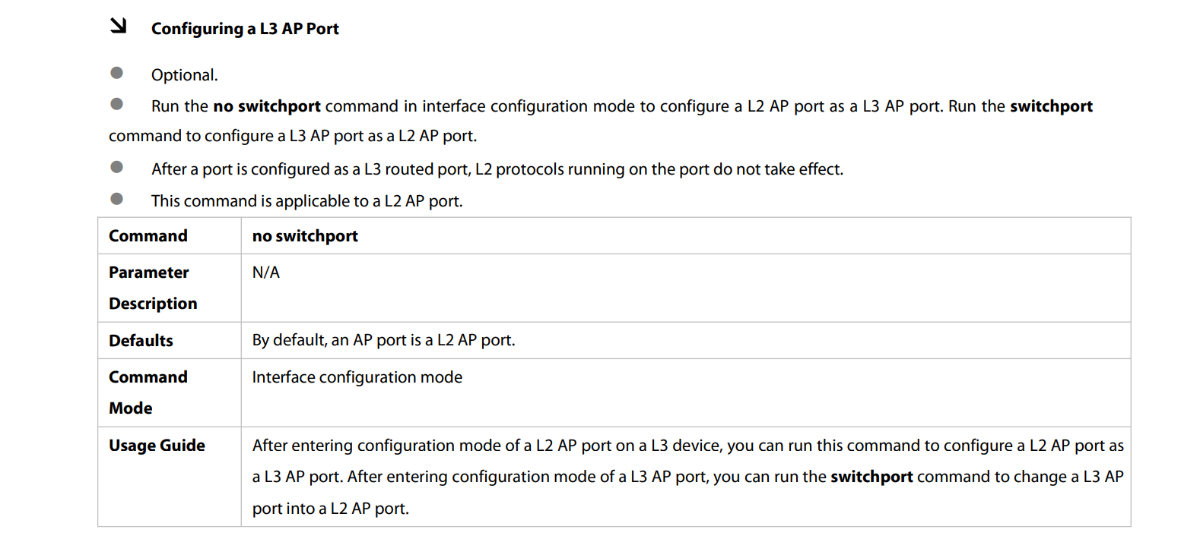Viewport: 1200px width, 542px height.
Task: Click the bullet before 'Run the no switchport'
Action: point(117,104)
